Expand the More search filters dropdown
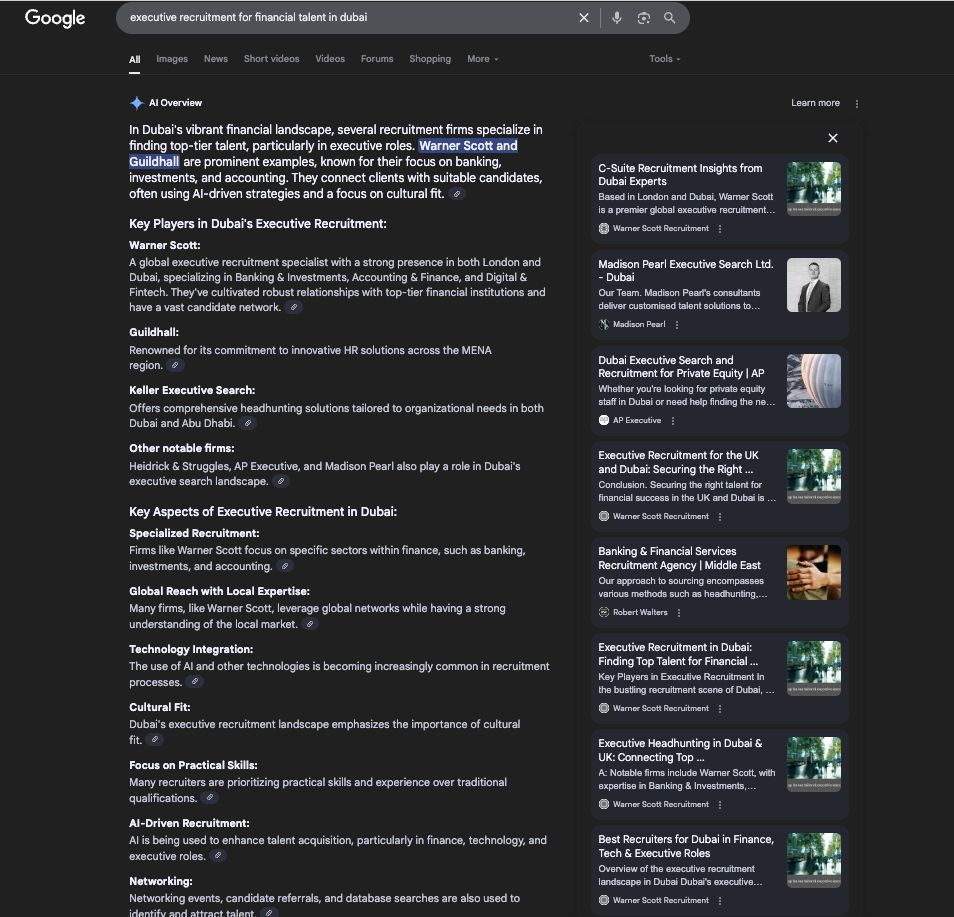954x917 pixels. pyautogui.click(x=482, y=59)
